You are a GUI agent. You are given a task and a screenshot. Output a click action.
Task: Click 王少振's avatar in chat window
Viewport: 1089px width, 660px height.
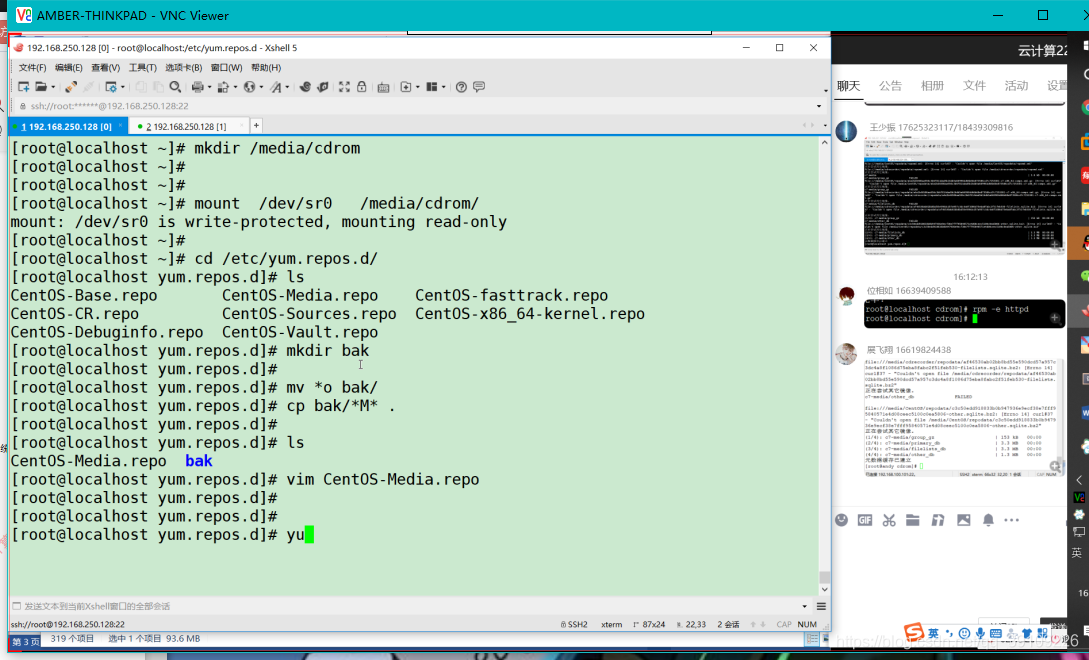pyautogui.click(x=846, y=131)
